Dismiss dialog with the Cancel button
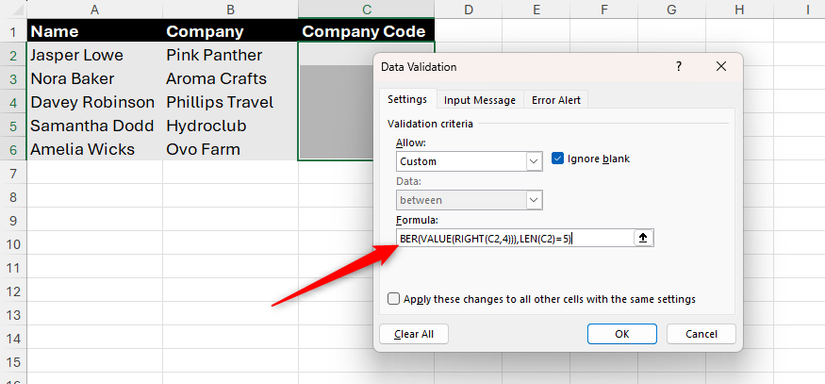Viewport: 825px width, 384px height. pos(701,334)
